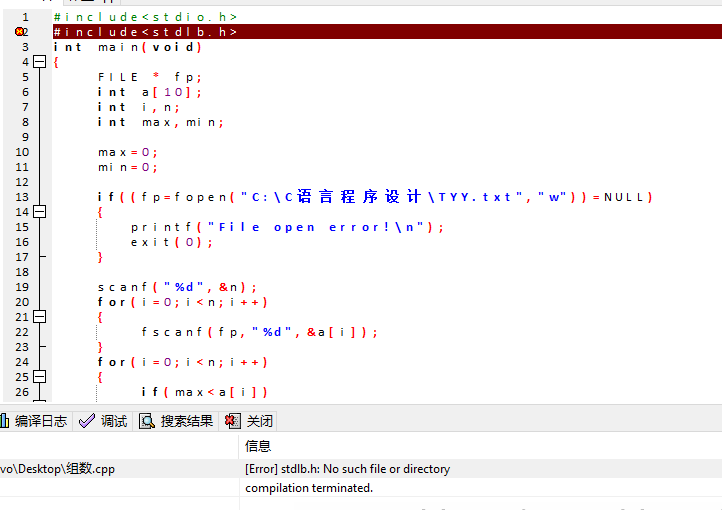
Task: Switch to the 调试 tab
Action: coord(103,421)
